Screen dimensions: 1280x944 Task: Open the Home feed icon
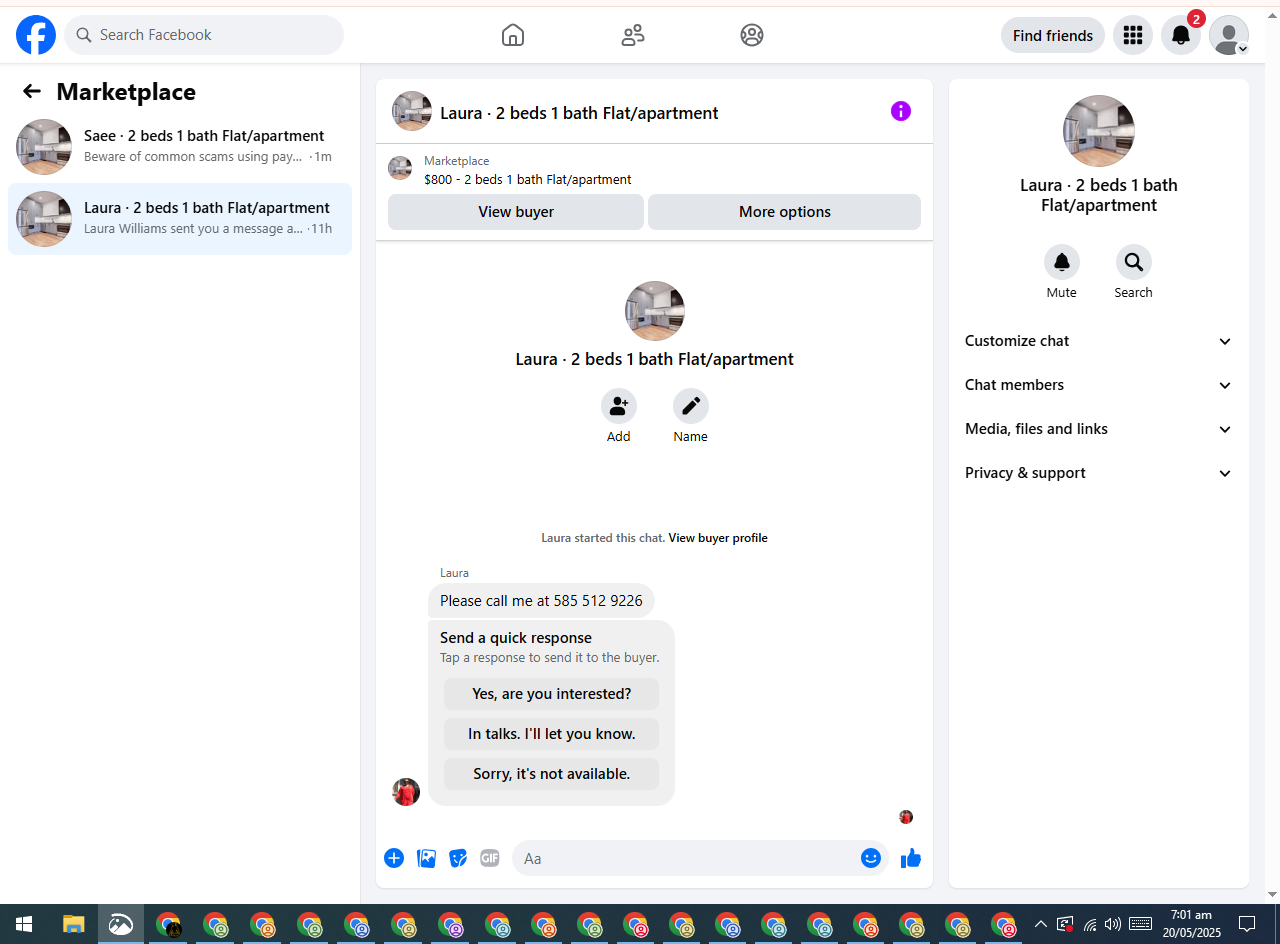[x=513, y=35]
